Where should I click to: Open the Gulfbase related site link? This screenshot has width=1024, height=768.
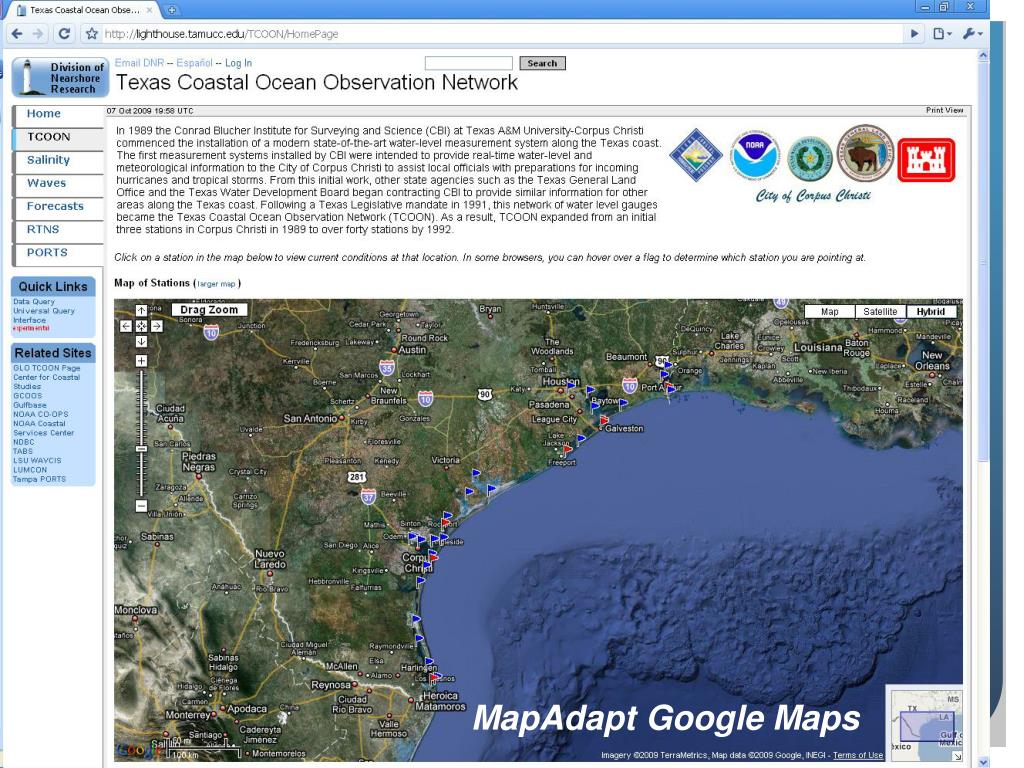(30, 405)
